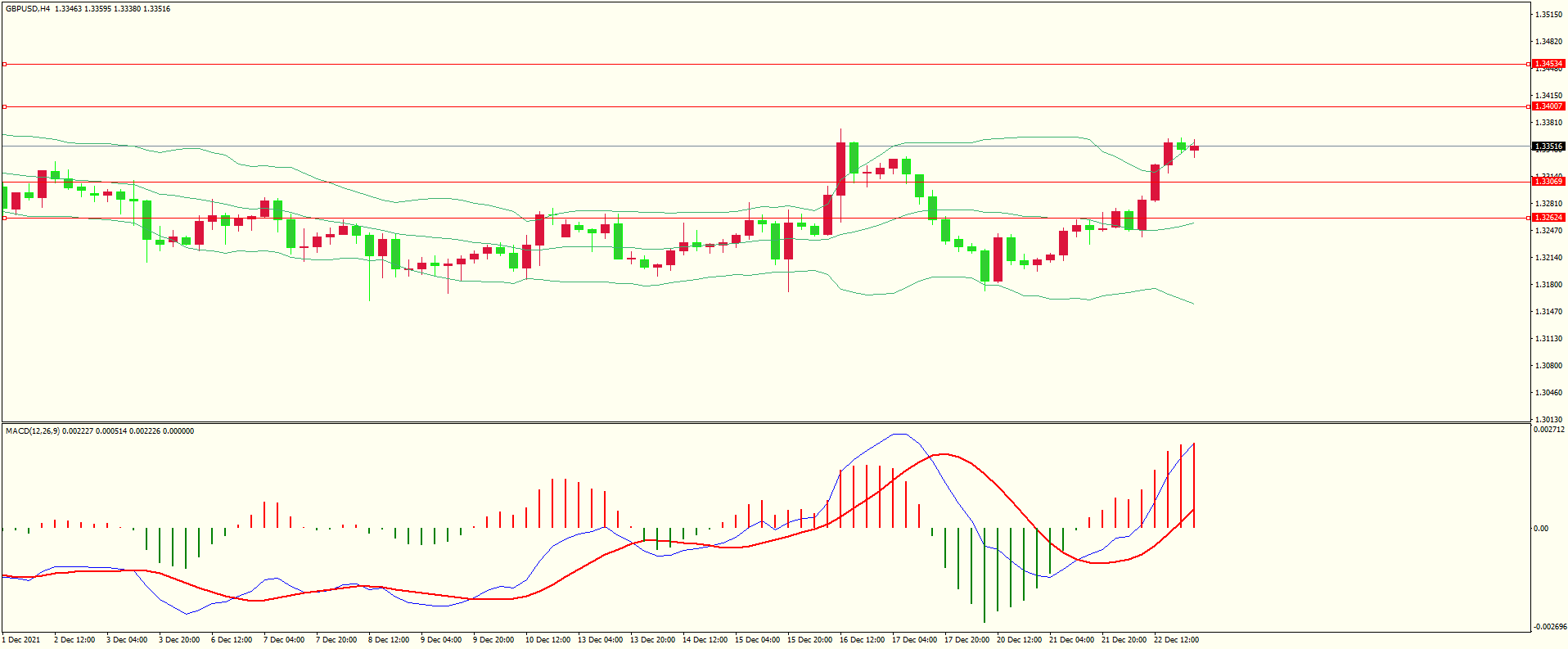Click the 22 Dec 12:00 time label
This screenshot has width=1568, height=649.
1177,640
